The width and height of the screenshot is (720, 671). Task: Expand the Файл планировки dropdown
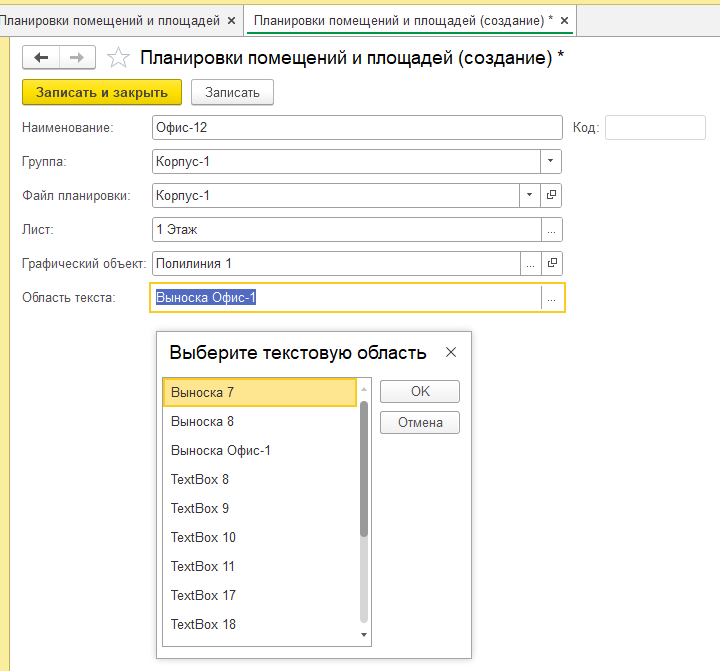pyautogui.click(x=530, y=195)
